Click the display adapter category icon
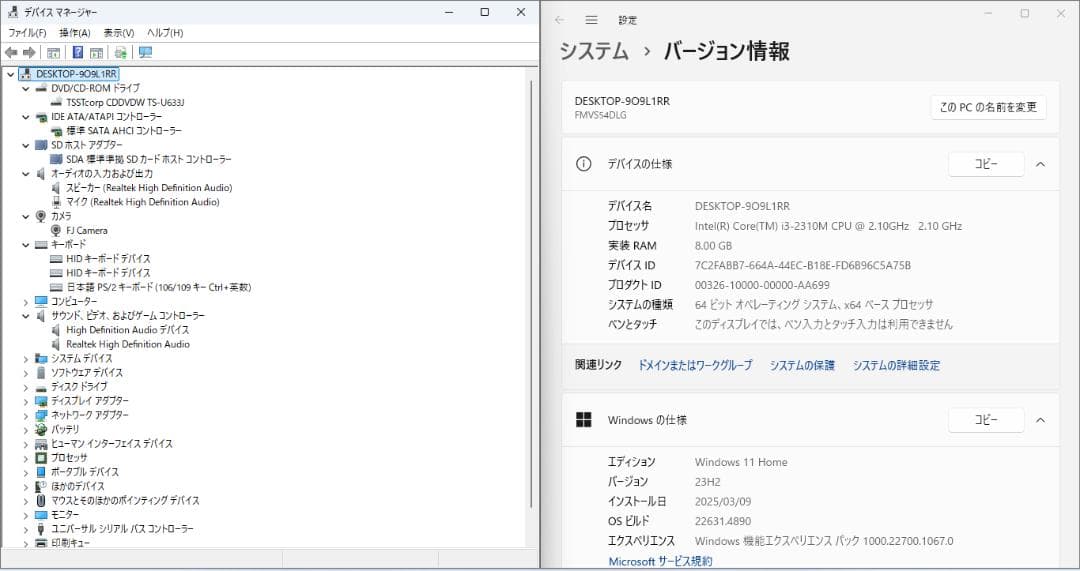This screenshot has width=1080, height=571. point(41,401)
